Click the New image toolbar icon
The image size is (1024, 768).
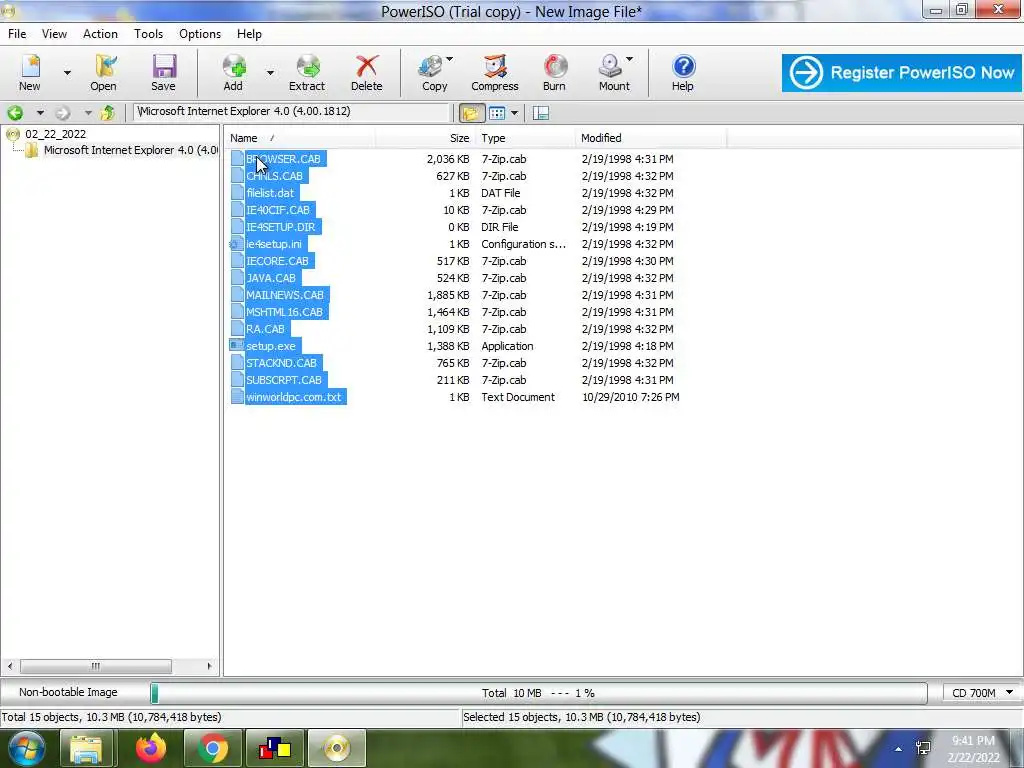29,72
